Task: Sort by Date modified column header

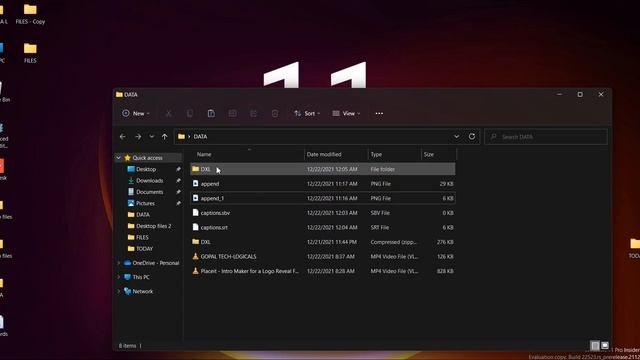Action: point(324,154)
